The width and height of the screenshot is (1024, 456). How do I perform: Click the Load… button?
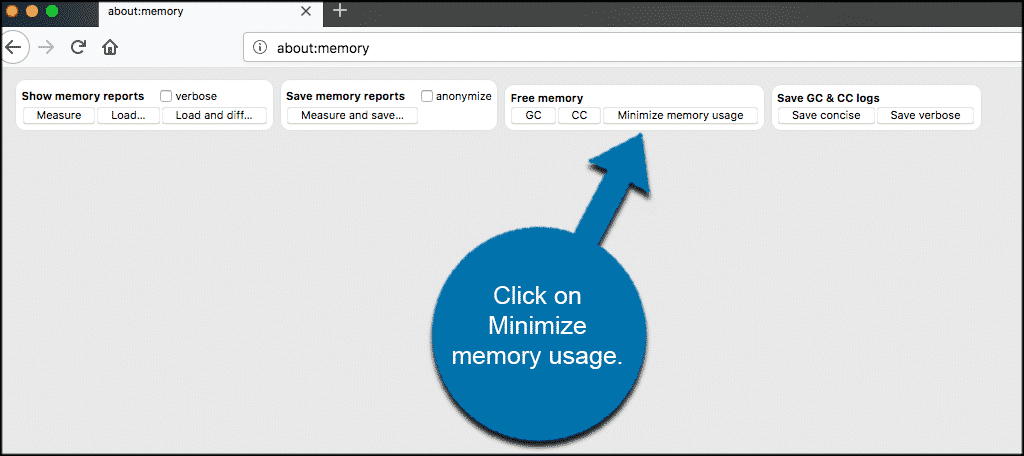[129, 115]
